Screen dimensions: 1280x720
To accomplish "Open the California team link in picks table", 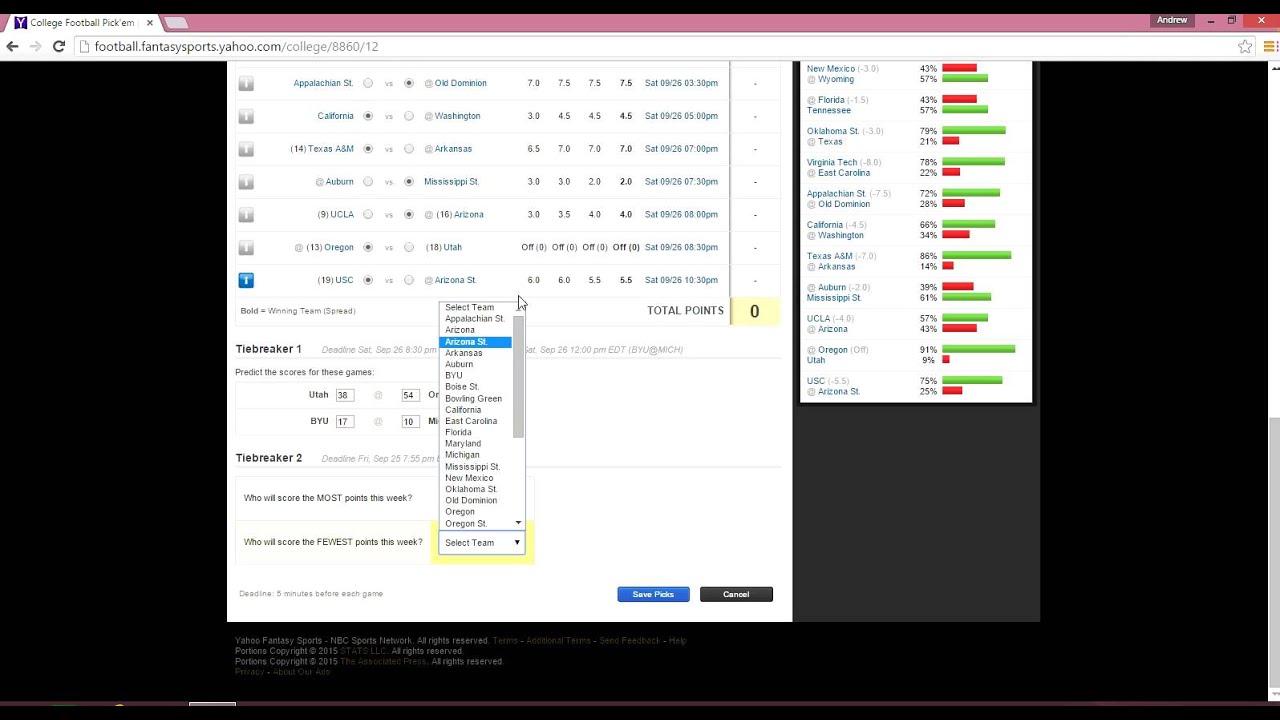I will pos(335,116).
